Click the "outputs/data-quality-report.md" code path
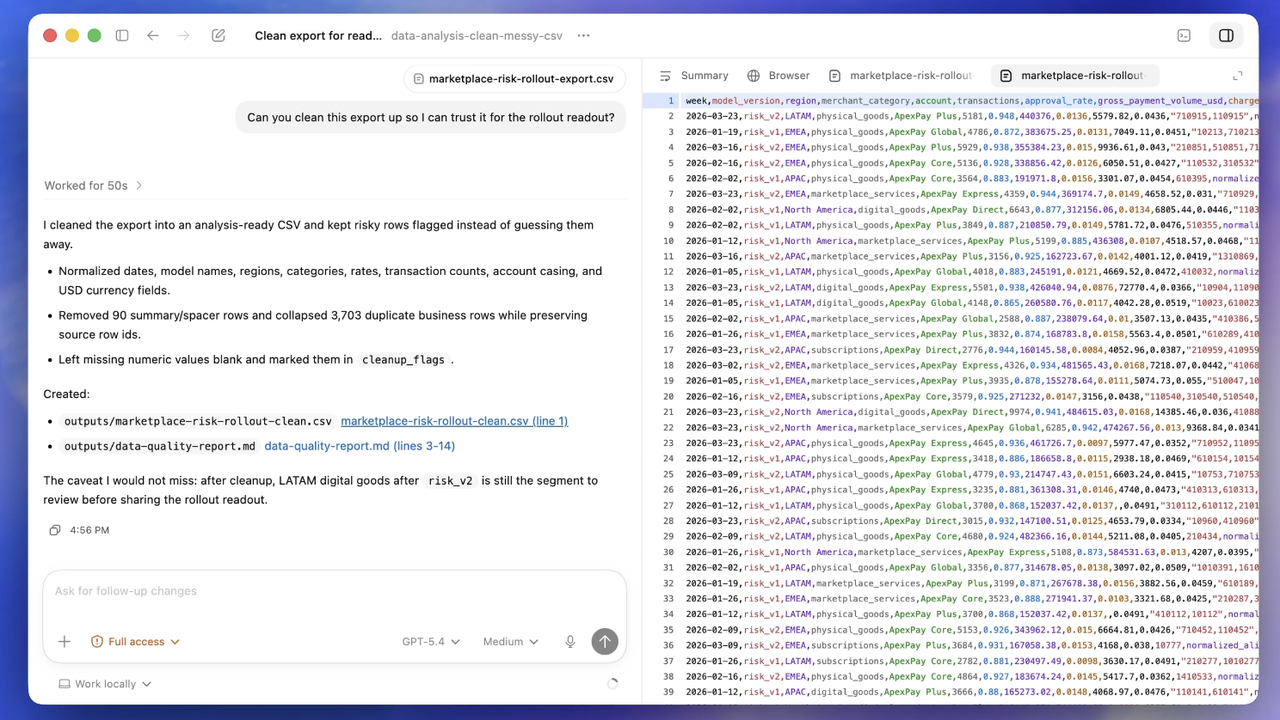 tap(160, 446)
